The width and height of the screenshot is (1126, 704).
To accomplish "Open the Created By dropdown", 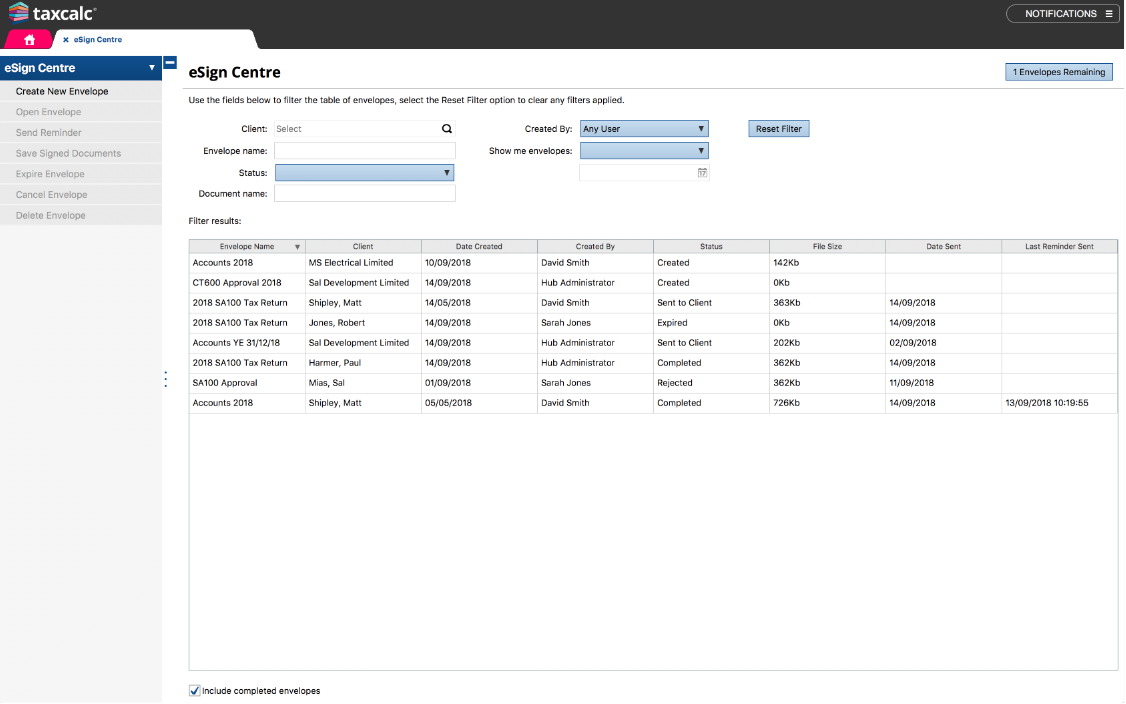I will (x=644, y=129).
